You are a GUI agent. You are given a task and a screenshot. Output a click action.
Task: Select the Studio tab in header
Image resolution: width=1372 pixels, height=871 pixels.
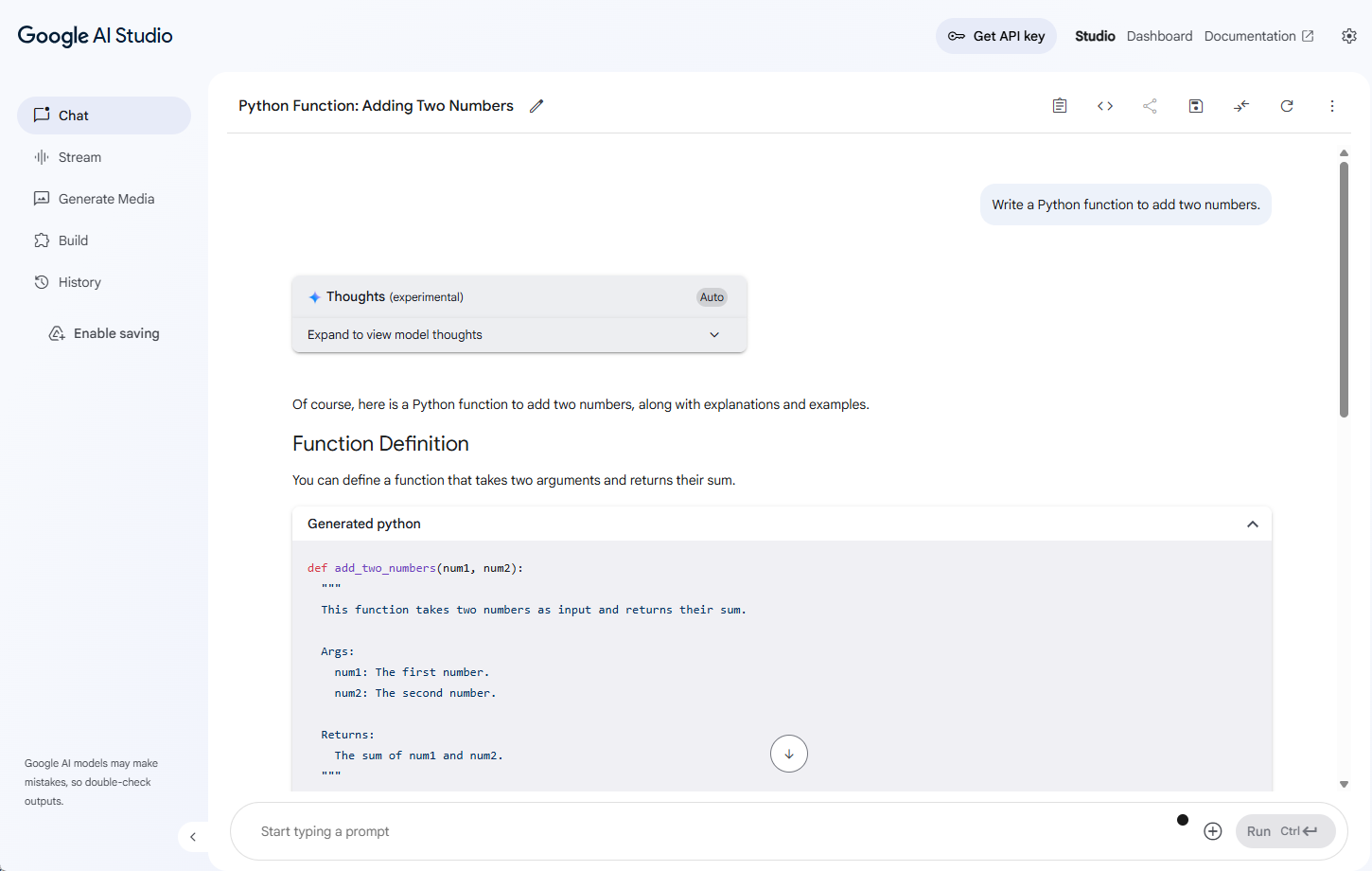pyautogui.click(x=1095, y=36)
